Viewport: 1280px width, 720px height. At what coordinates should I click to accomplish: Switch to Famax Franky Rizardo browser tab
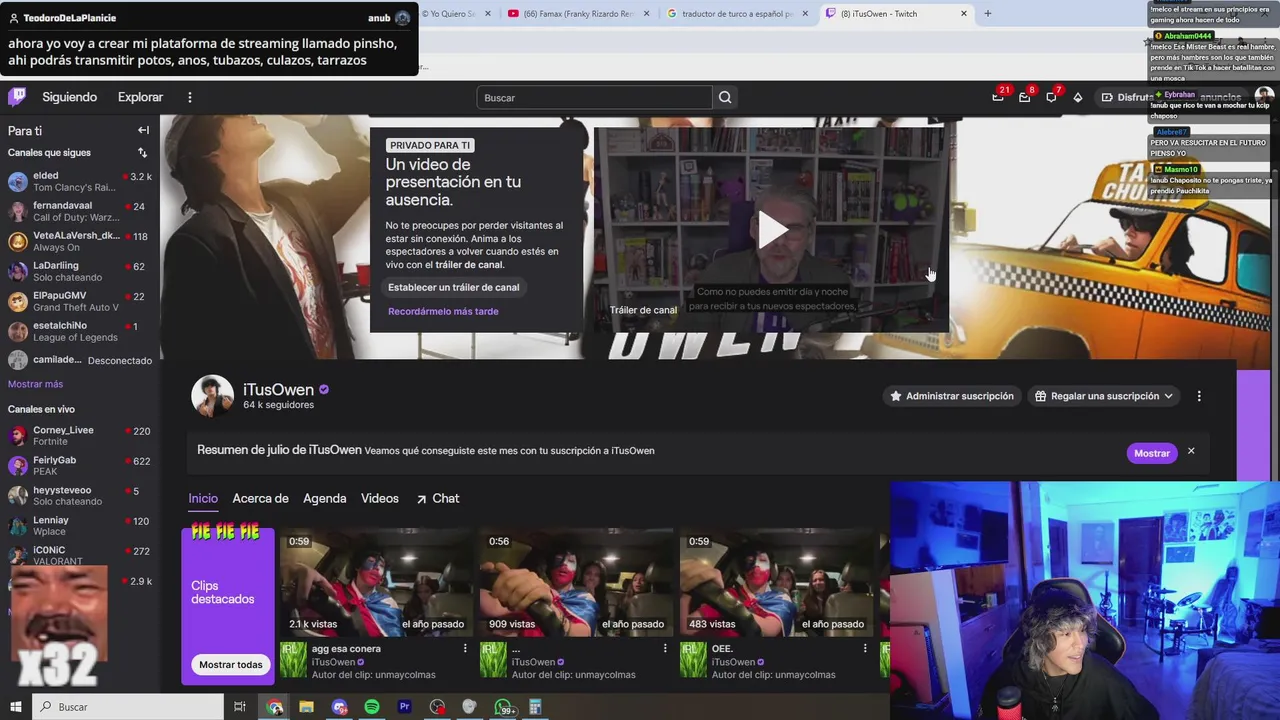point(578,13)
